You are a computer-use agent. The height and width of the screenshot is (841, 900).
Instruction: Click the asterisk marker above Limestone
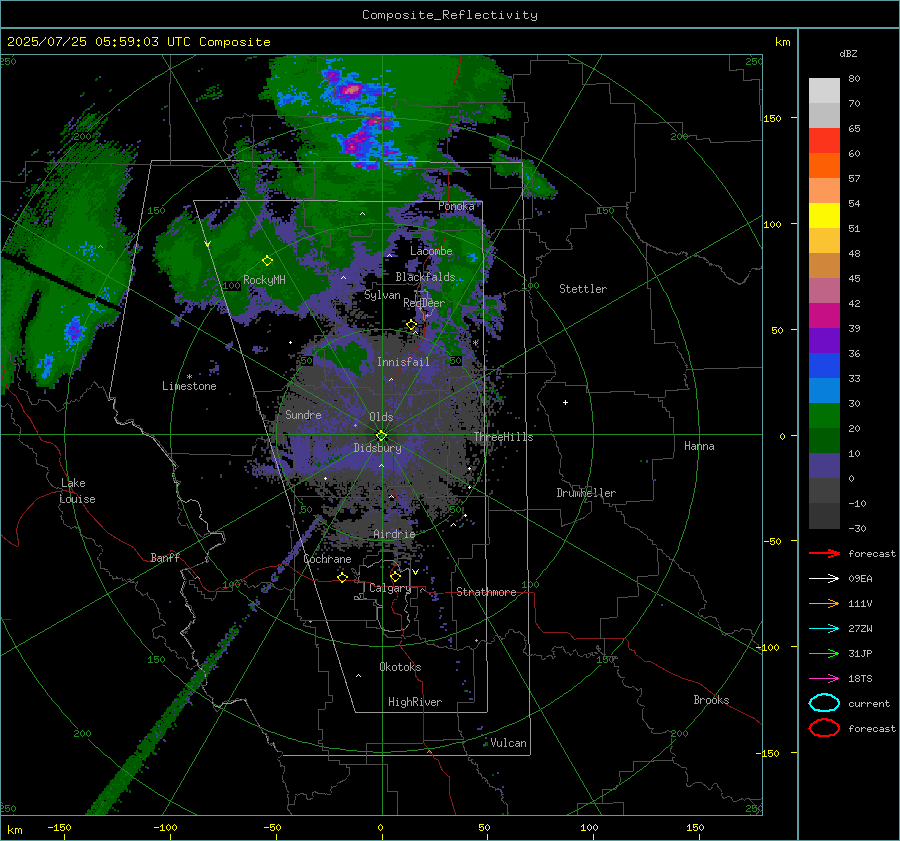[x=189, y=377]
